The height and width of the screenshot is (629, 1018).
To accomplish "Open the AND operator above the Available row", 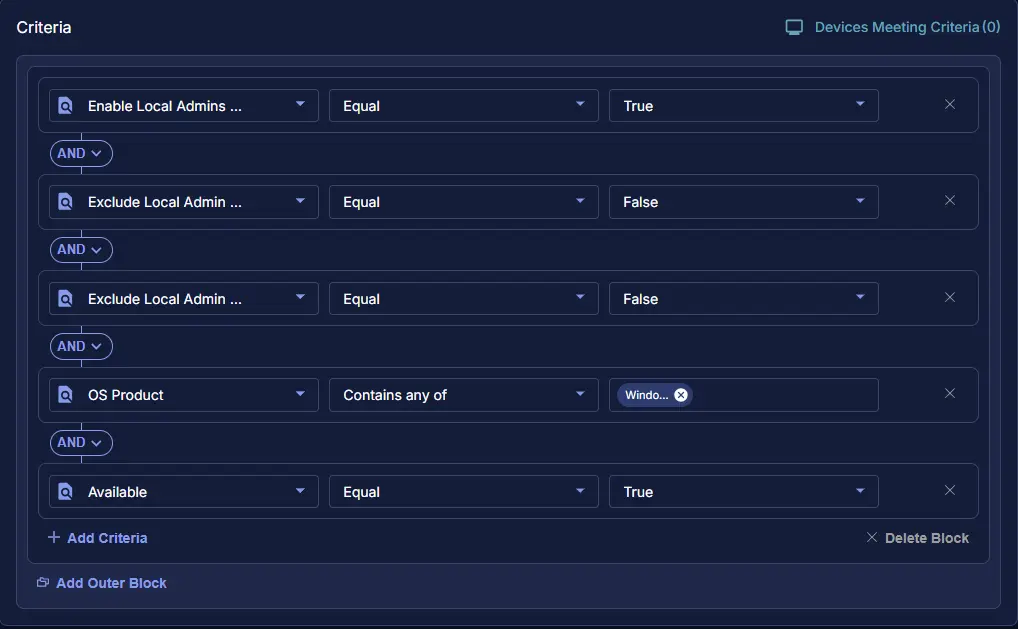I will [x=81, y=443].
